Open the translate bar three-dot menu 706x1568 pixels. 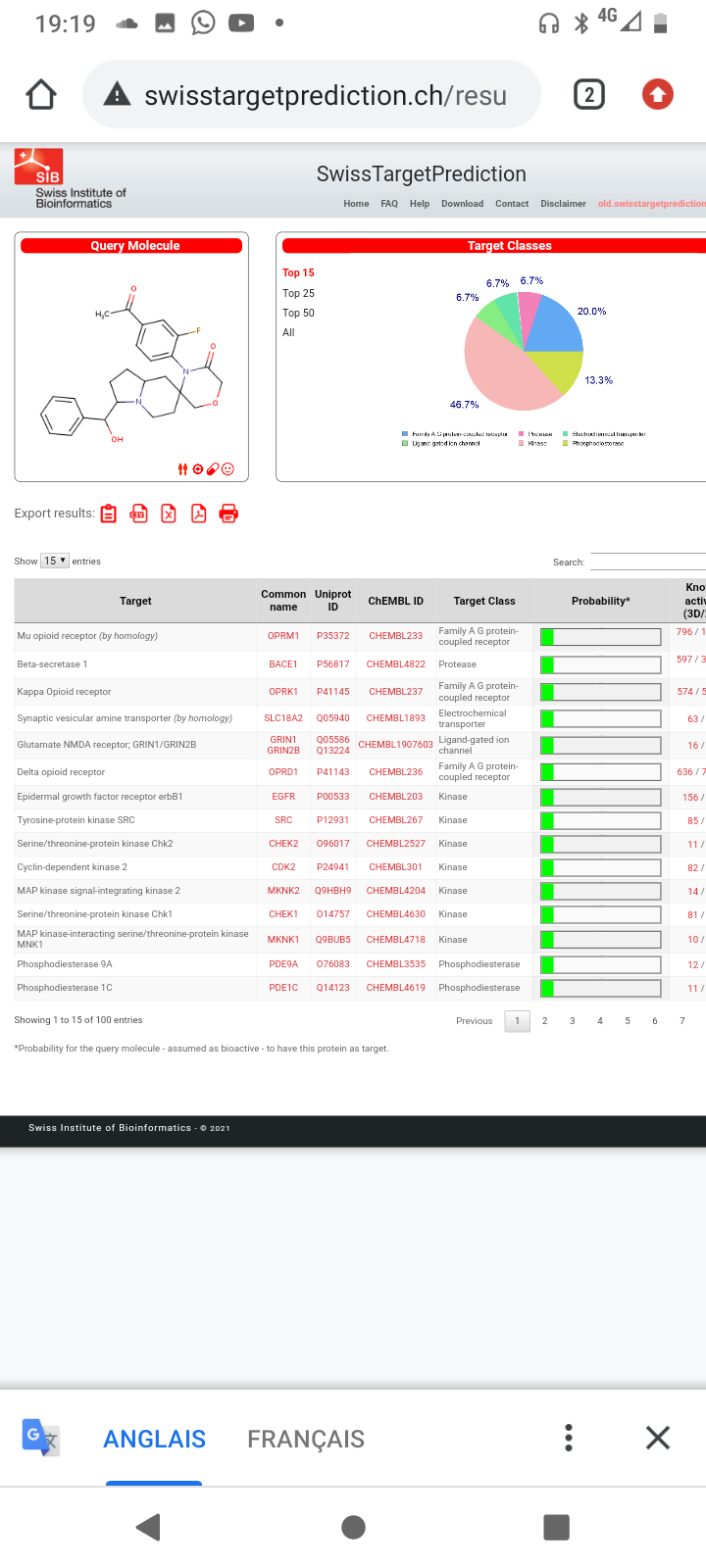click(569, 1438)
